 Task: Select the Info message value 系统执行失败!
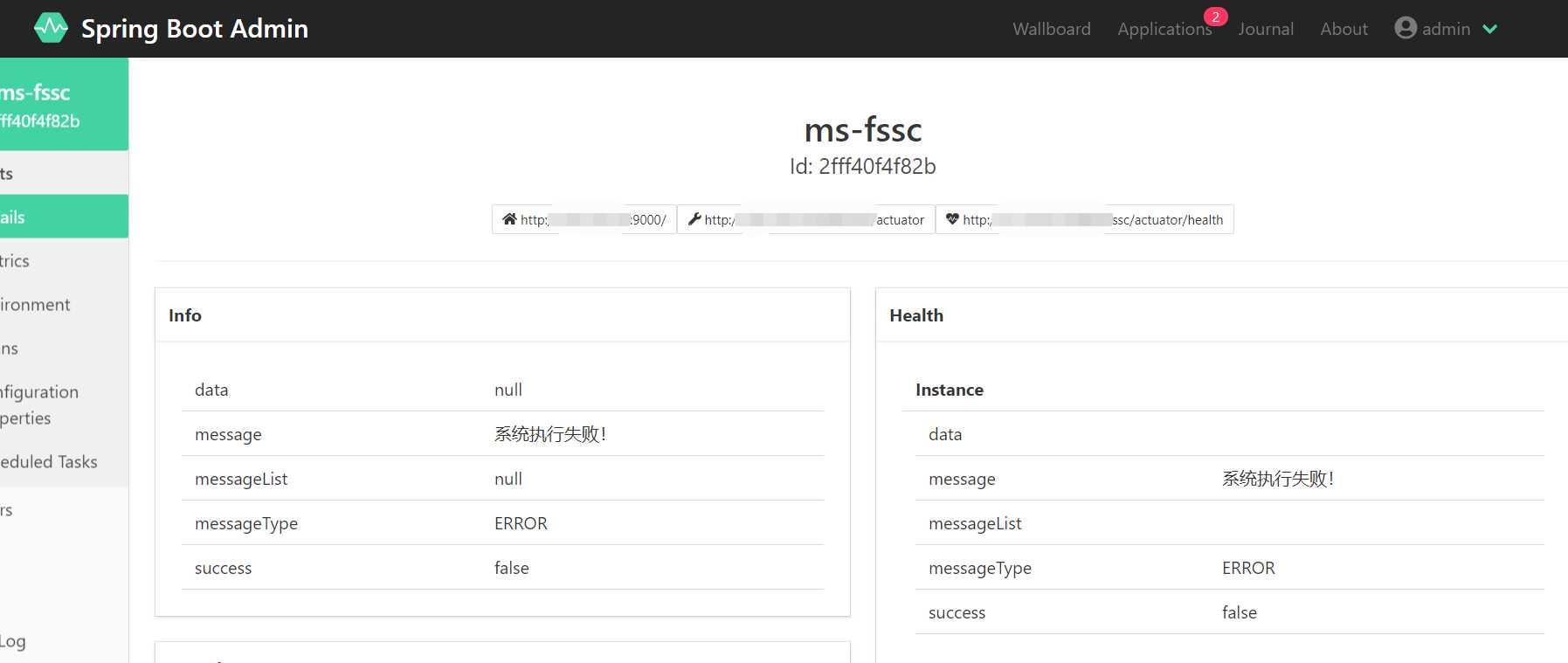tap(550, 433)
